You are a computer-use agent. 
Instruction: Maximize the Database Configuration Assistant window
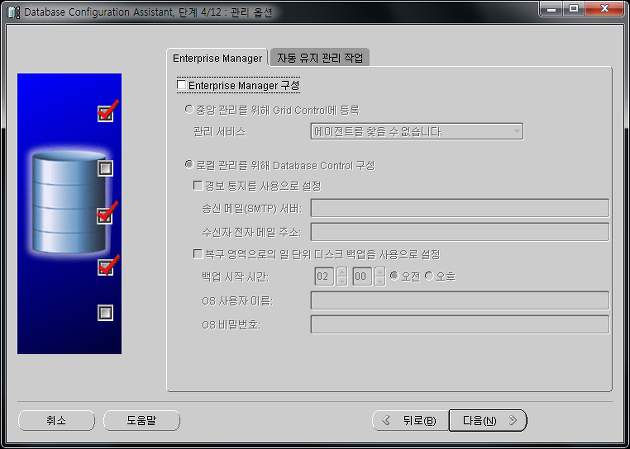pos(573,9)
